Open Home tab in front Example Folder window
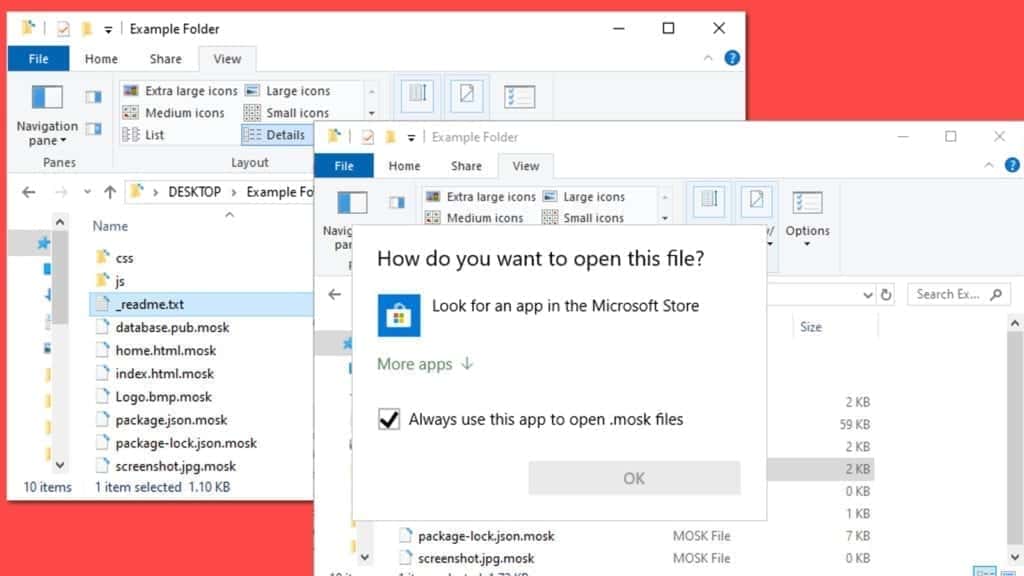The width and height of the screenshot is (1024, 576). coord(404,166)
